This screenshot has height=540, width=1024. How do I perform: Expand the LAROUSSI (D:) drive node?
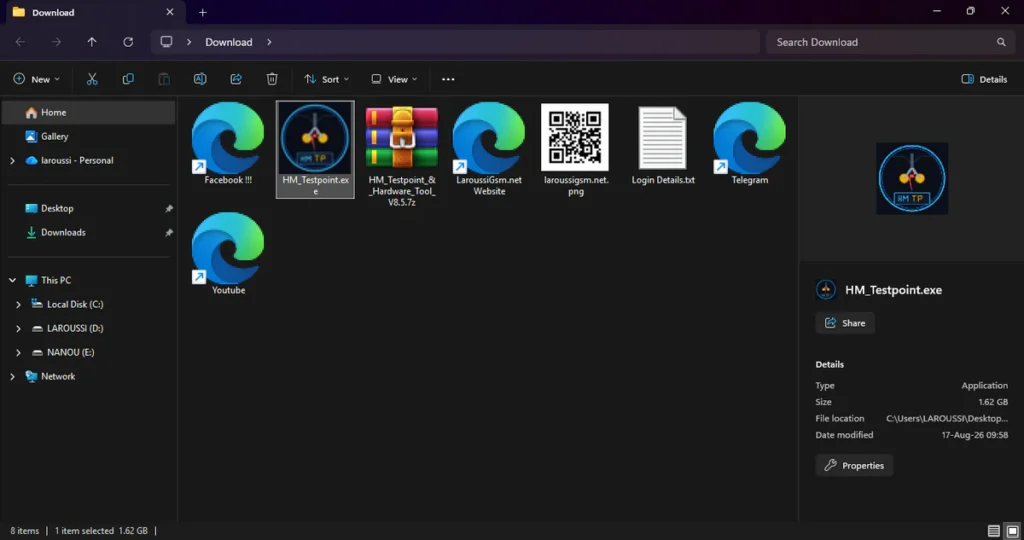(x=18, y=328)
